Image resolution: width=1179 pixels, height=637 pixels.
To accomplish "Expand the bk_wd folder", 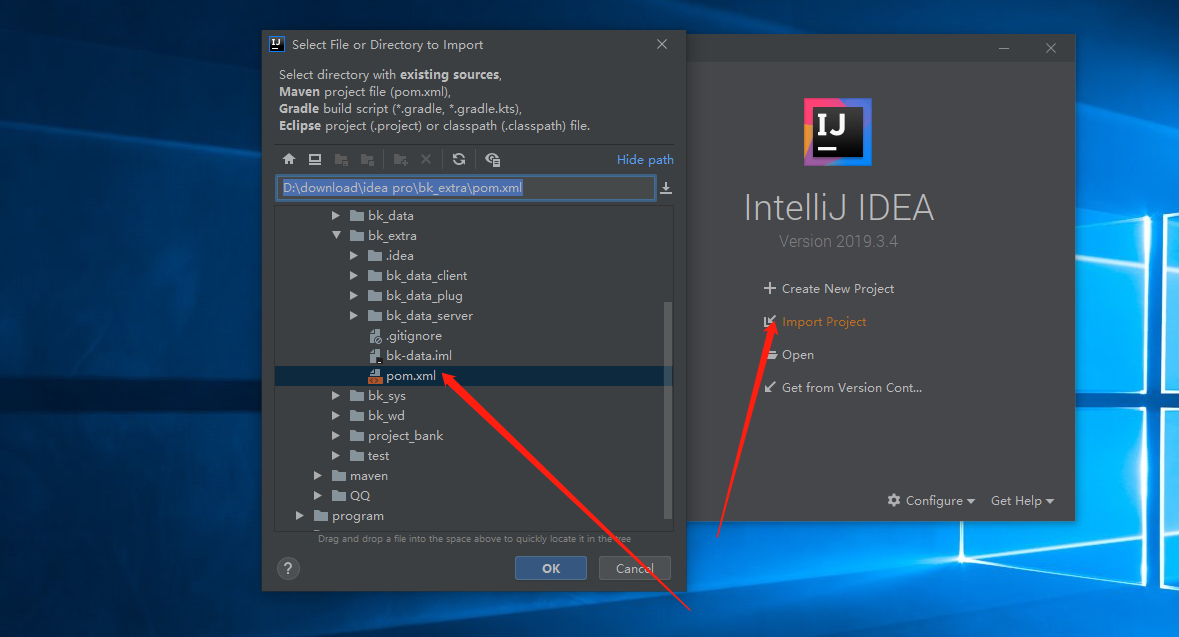I will tap(335, 416).
